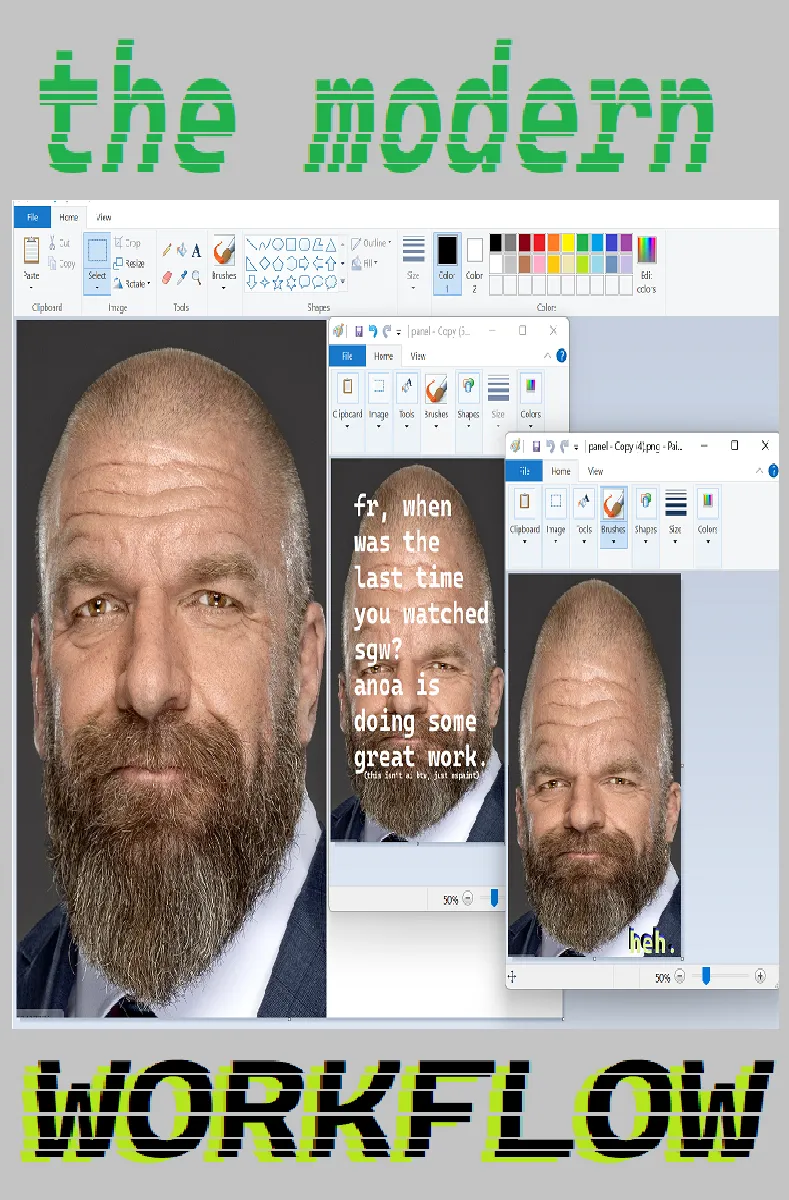Pick the red swatch in the color palette

click(x=539, y=243)
